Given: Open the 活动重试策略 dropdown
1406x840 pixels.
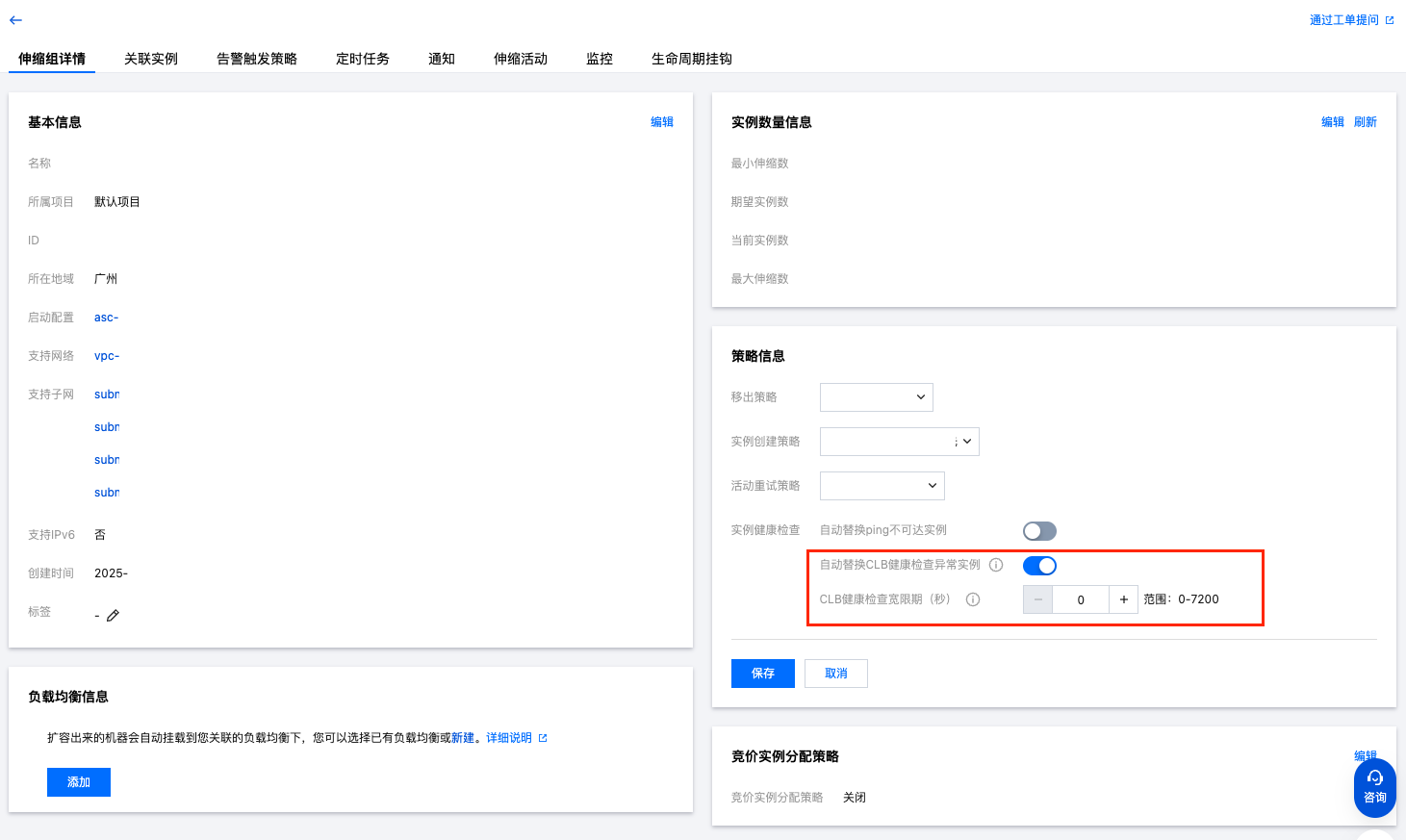Looking at the screenshot, I should (x=882, y=486).
